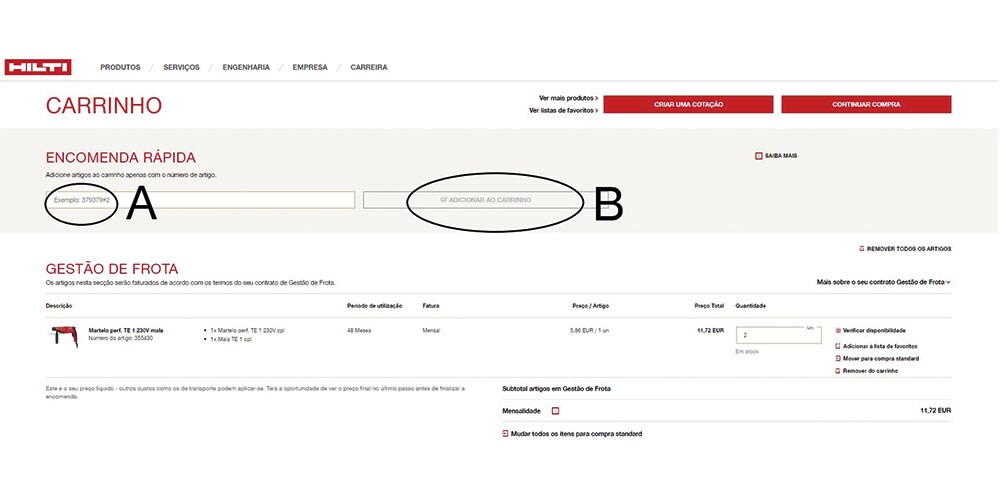Click the Remover todos os artigos icon

862,249
